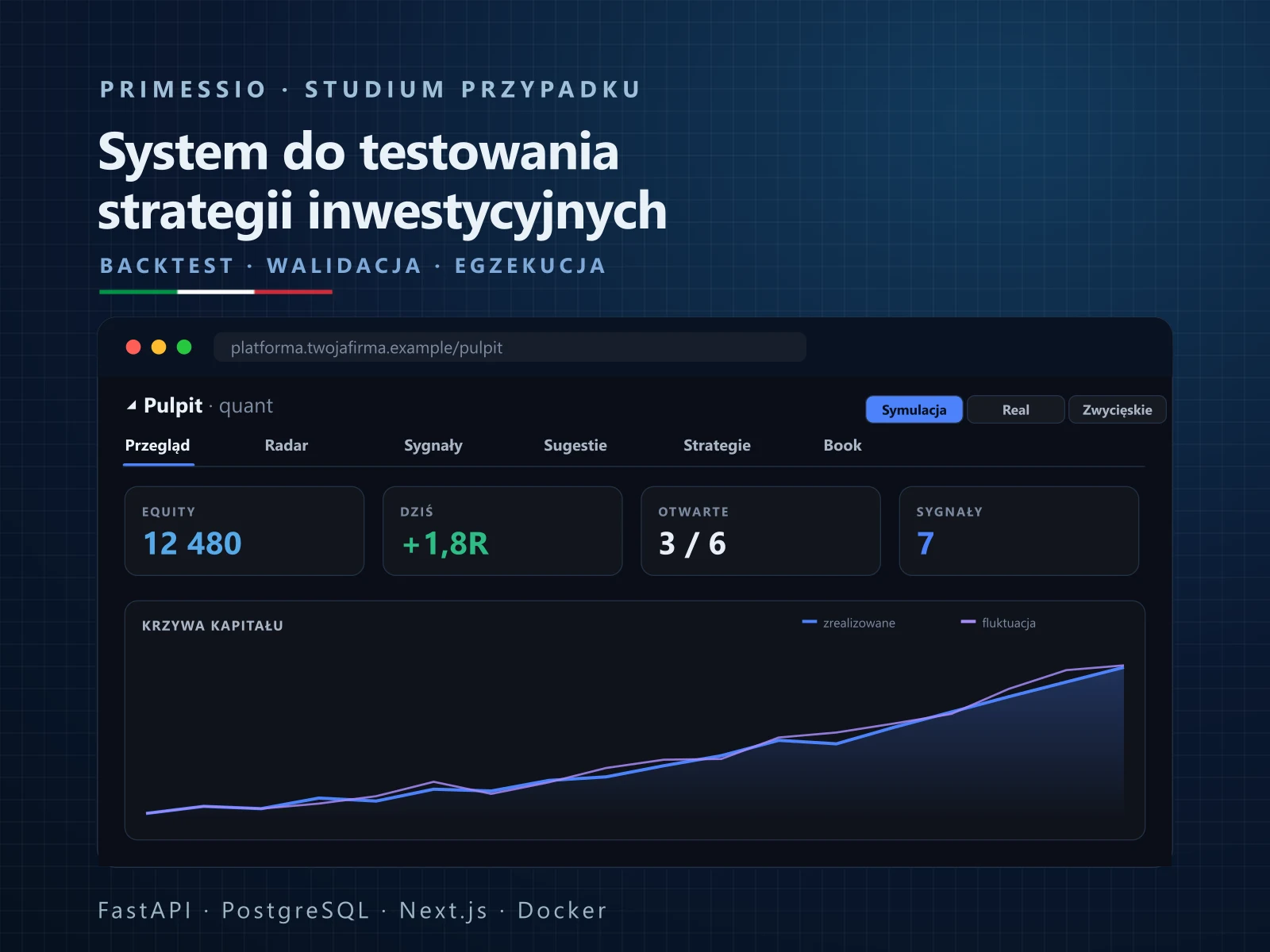Click the Otwarte card value 3 / 6

click(x=692, y=544)
